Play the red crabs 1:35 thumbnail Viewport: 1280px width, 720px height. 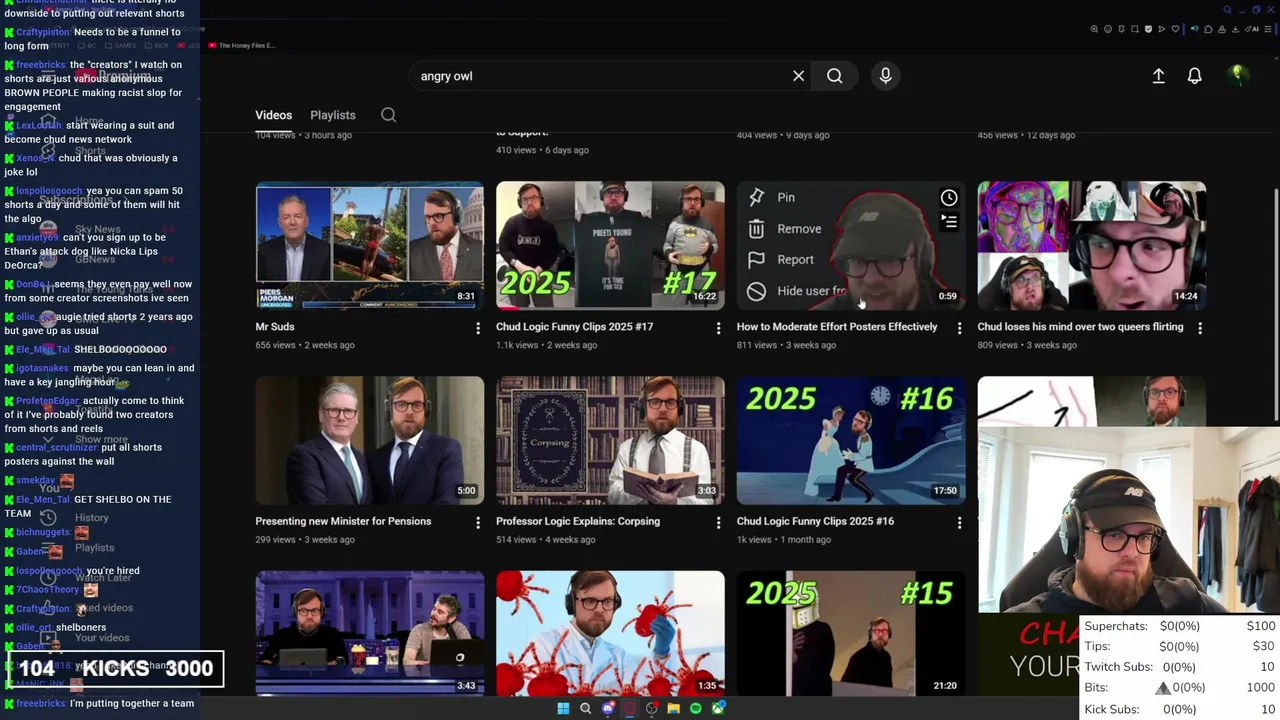pos(610,633)
